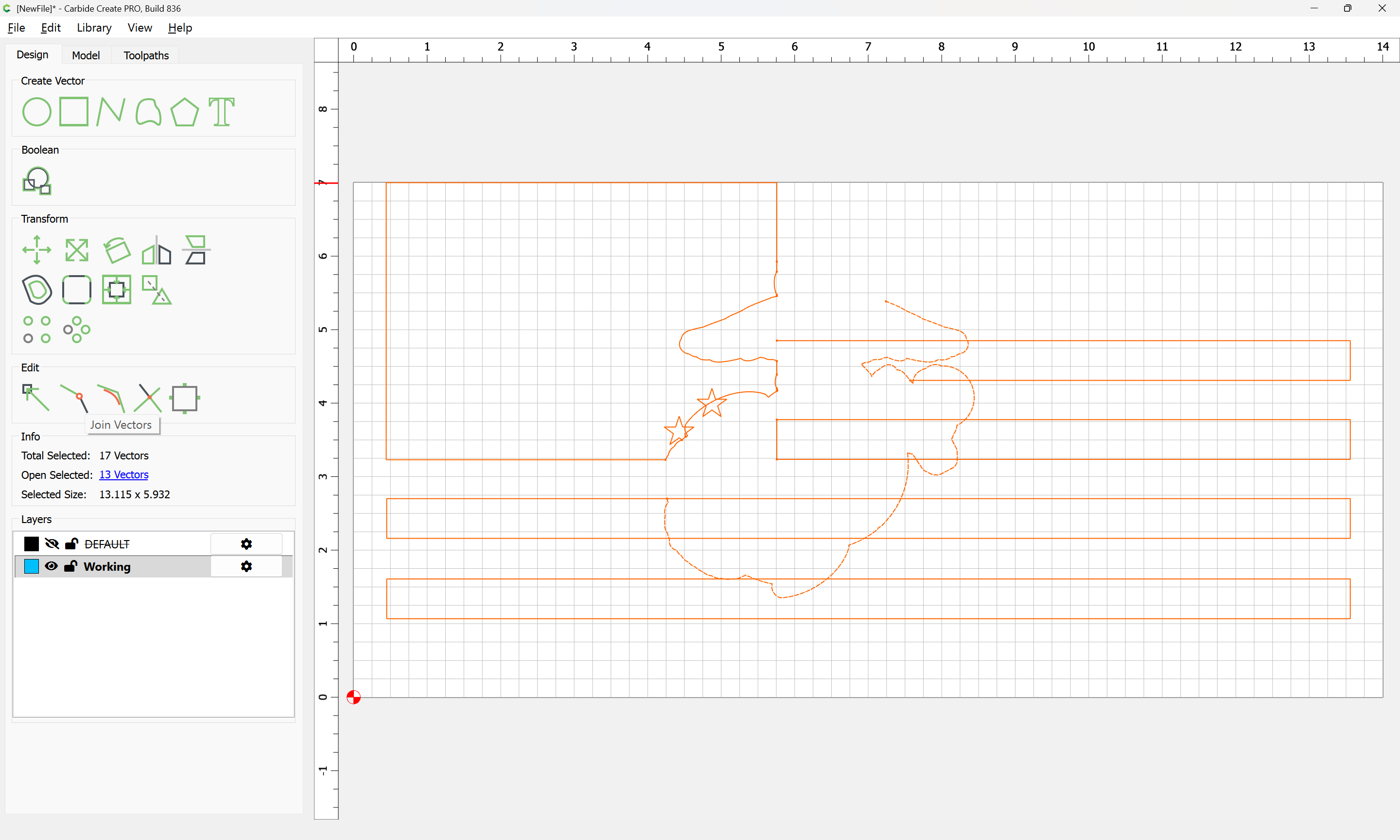Click the 13 Vectors link
Screen dimensions: 1400x840
(123, 474)
